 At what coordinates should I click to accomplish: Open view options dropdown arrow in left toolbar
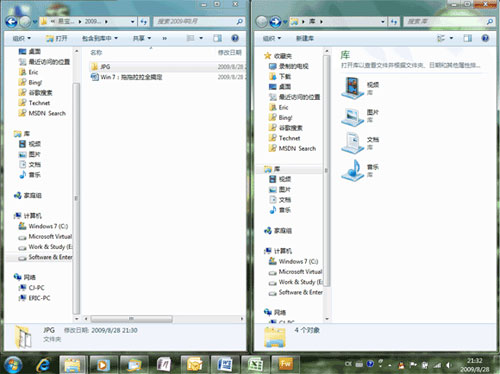(x=201, y=38)
